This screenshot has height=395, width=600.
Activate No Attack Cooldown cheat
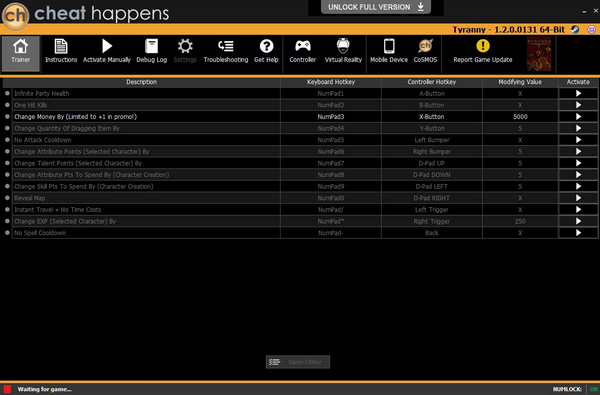click(578, 140)
